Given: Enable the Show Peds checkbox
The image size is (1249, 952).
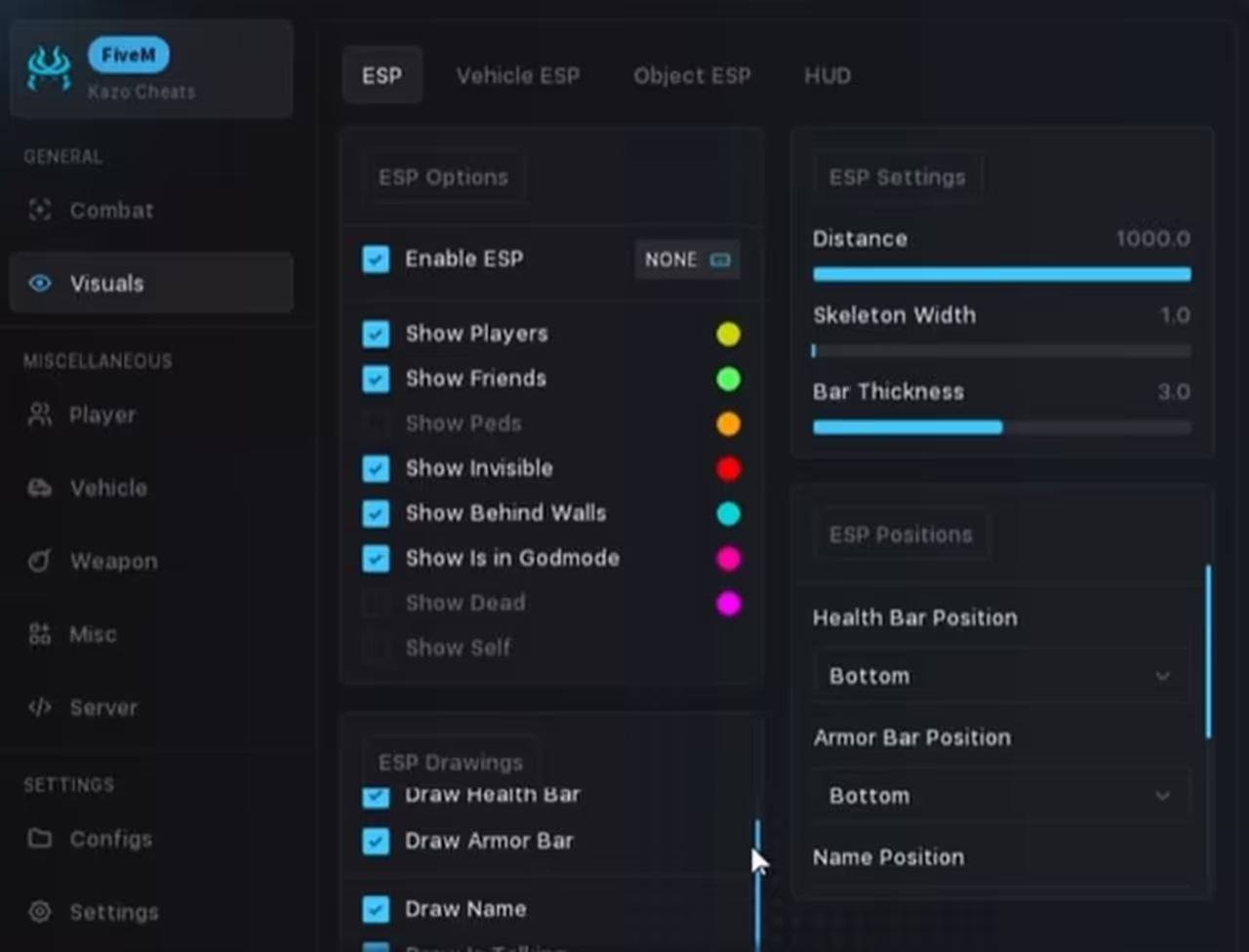Looking at the screenshot, I should tap(376, 423).
